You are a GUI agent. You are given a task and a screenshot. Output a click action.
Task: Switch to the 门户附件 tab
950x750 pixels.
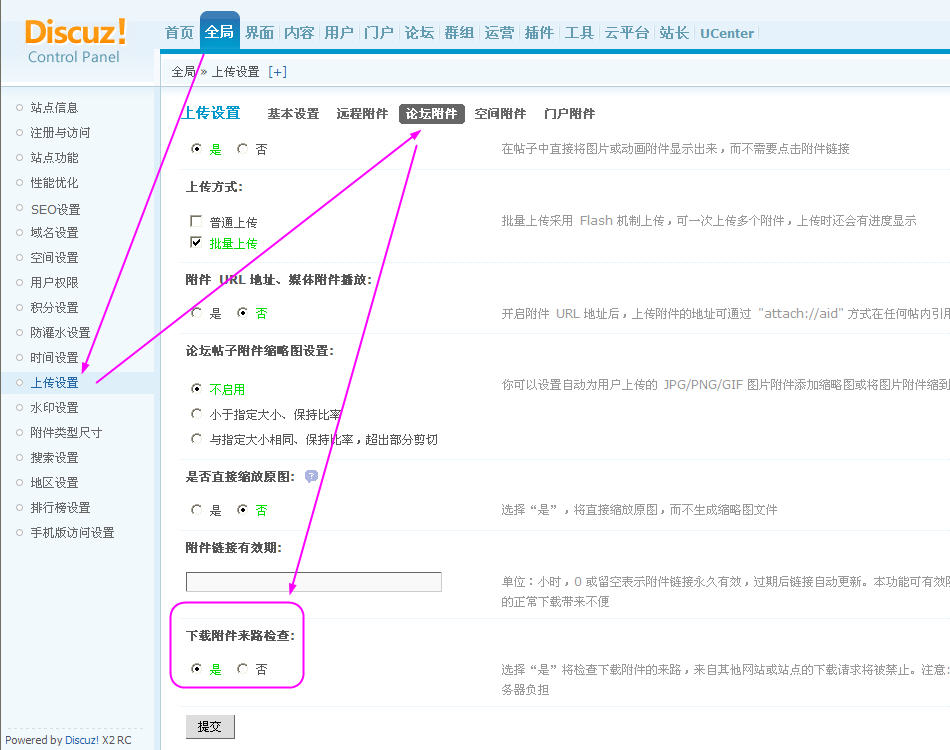570,114
